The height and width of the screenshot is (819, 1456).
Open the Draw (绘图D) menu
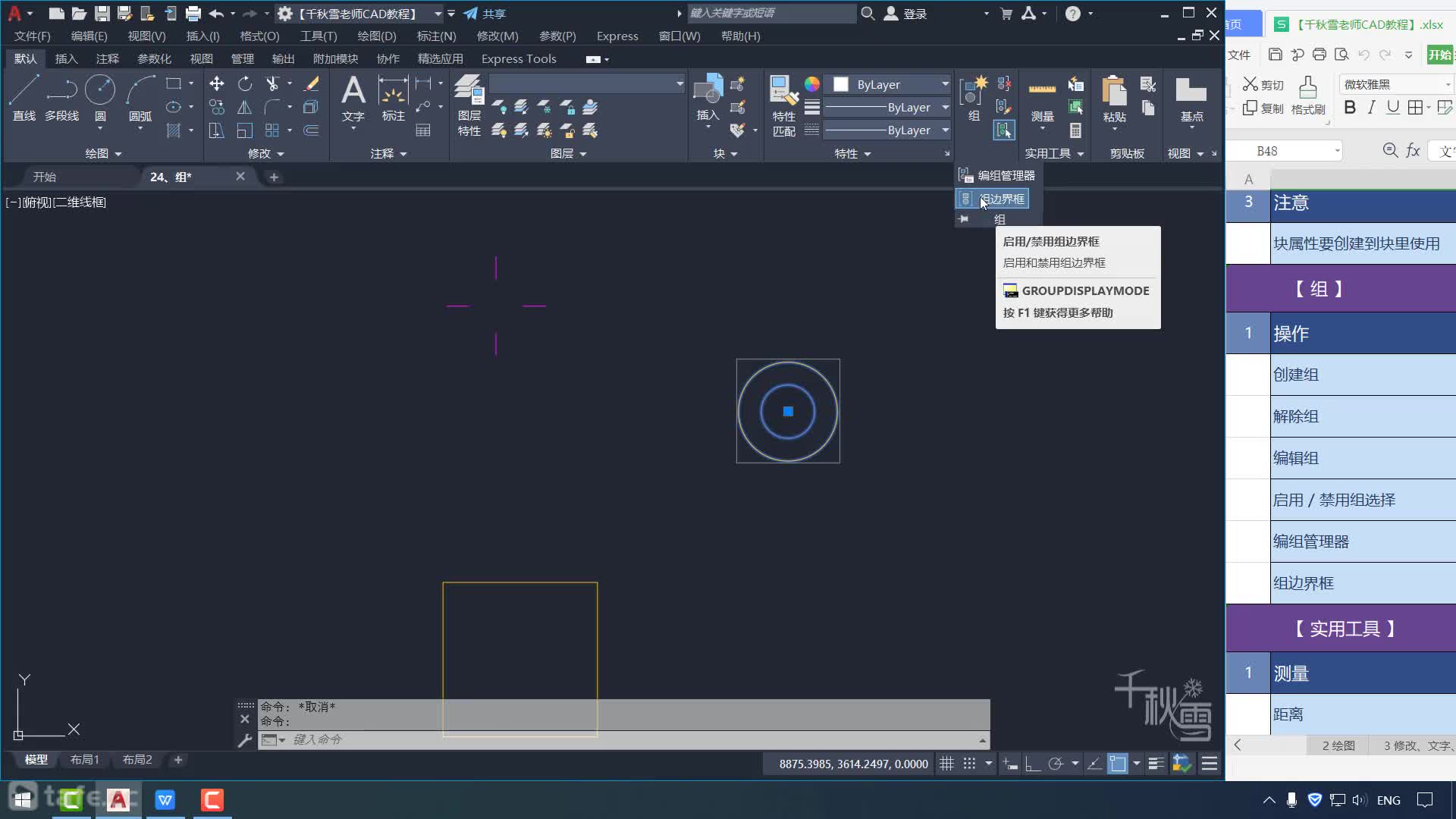(377, 36)
